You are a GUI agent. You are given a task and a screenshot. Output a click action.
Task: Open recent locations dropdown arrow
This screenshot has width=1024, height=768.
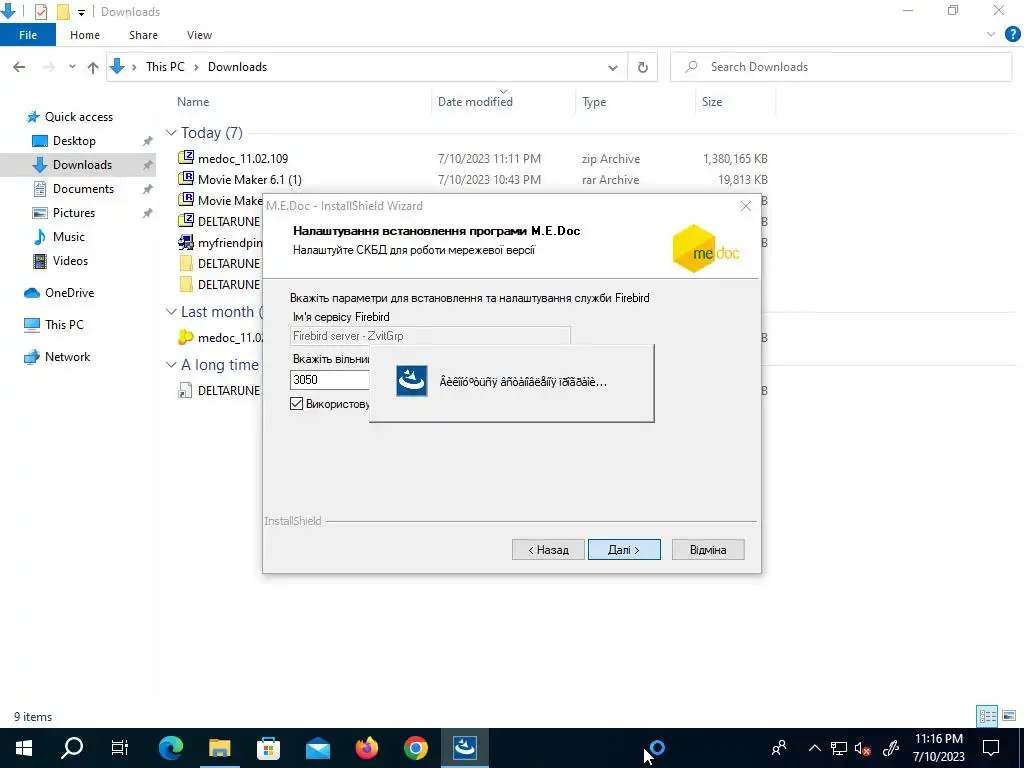[x=72, y=67]
